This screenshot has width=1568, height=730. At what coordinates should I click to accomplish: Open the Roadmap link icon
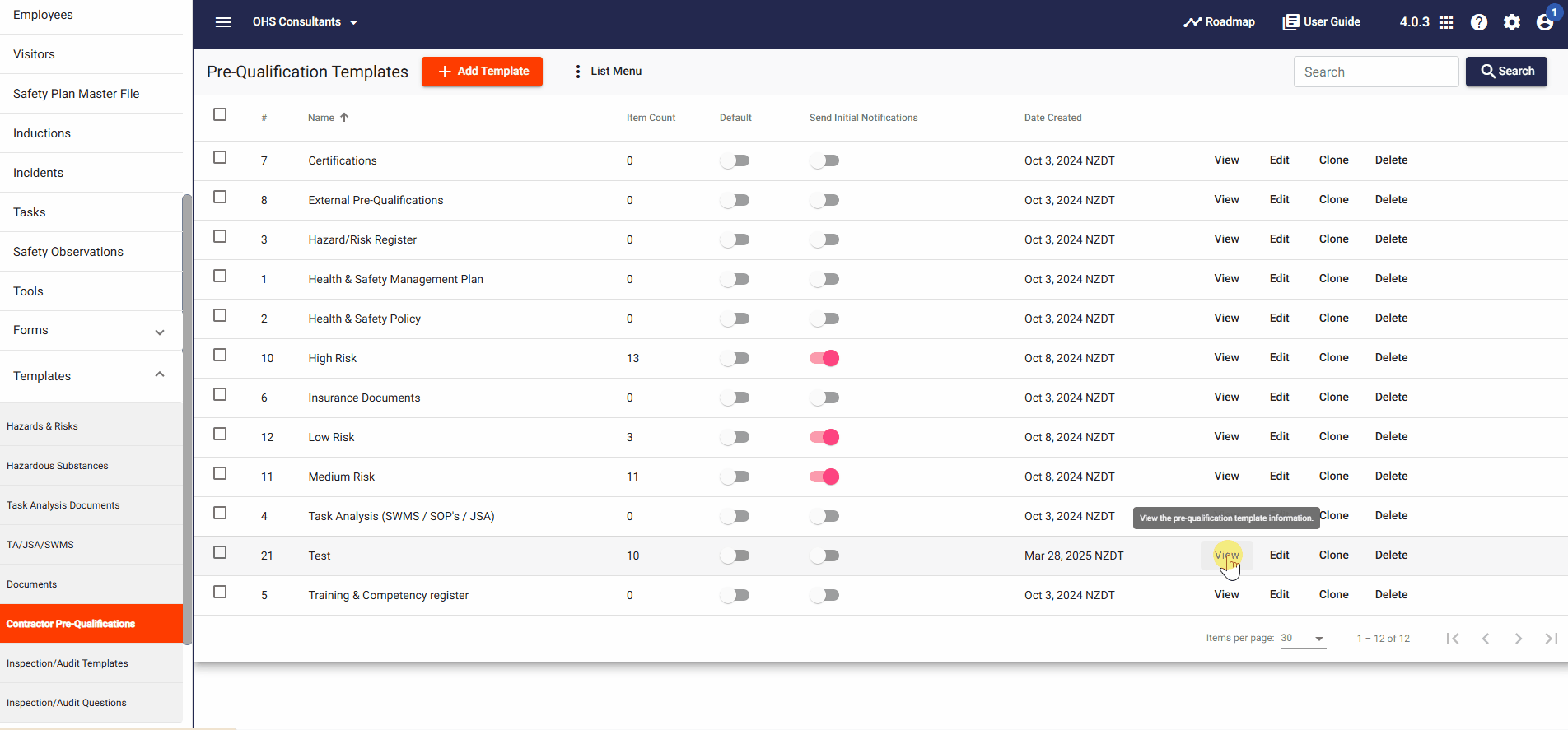click(1192, 22)
